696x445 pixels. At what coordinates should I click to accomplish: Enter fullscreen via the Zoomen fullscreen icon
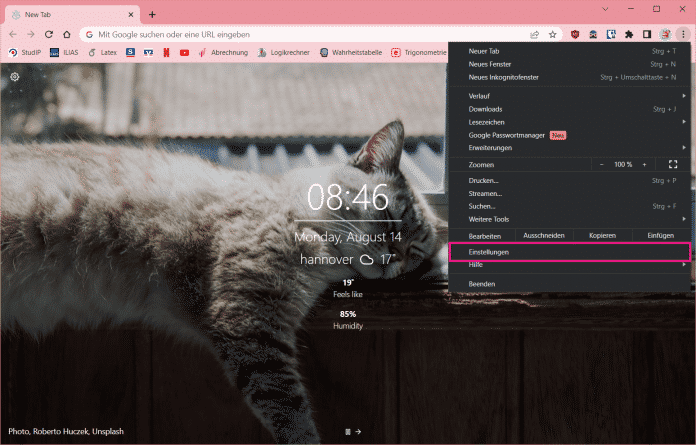(x=672, y=164)
